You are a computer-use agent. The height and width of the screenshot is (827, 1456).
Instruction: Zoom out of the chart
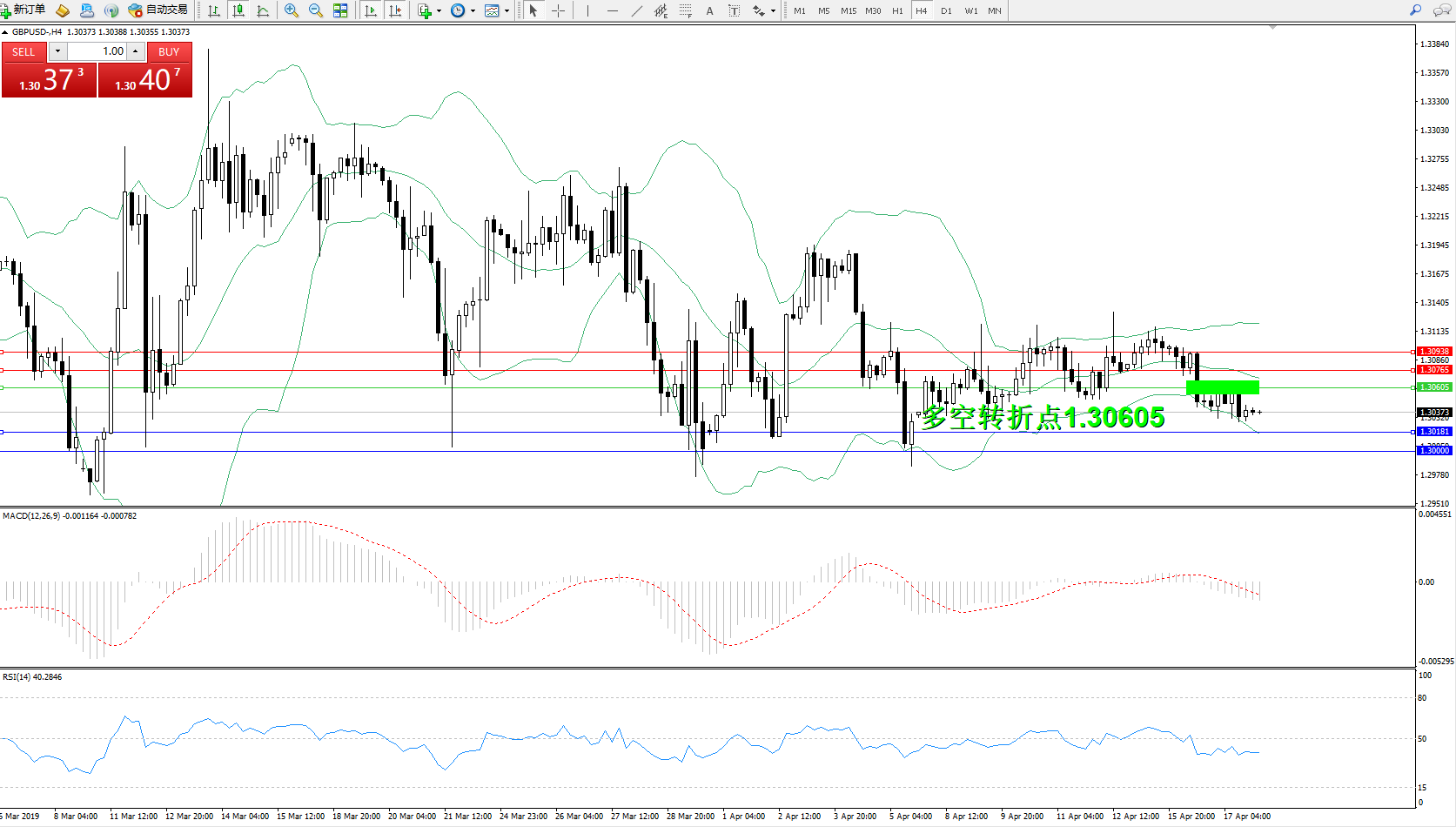pos(315,10)
